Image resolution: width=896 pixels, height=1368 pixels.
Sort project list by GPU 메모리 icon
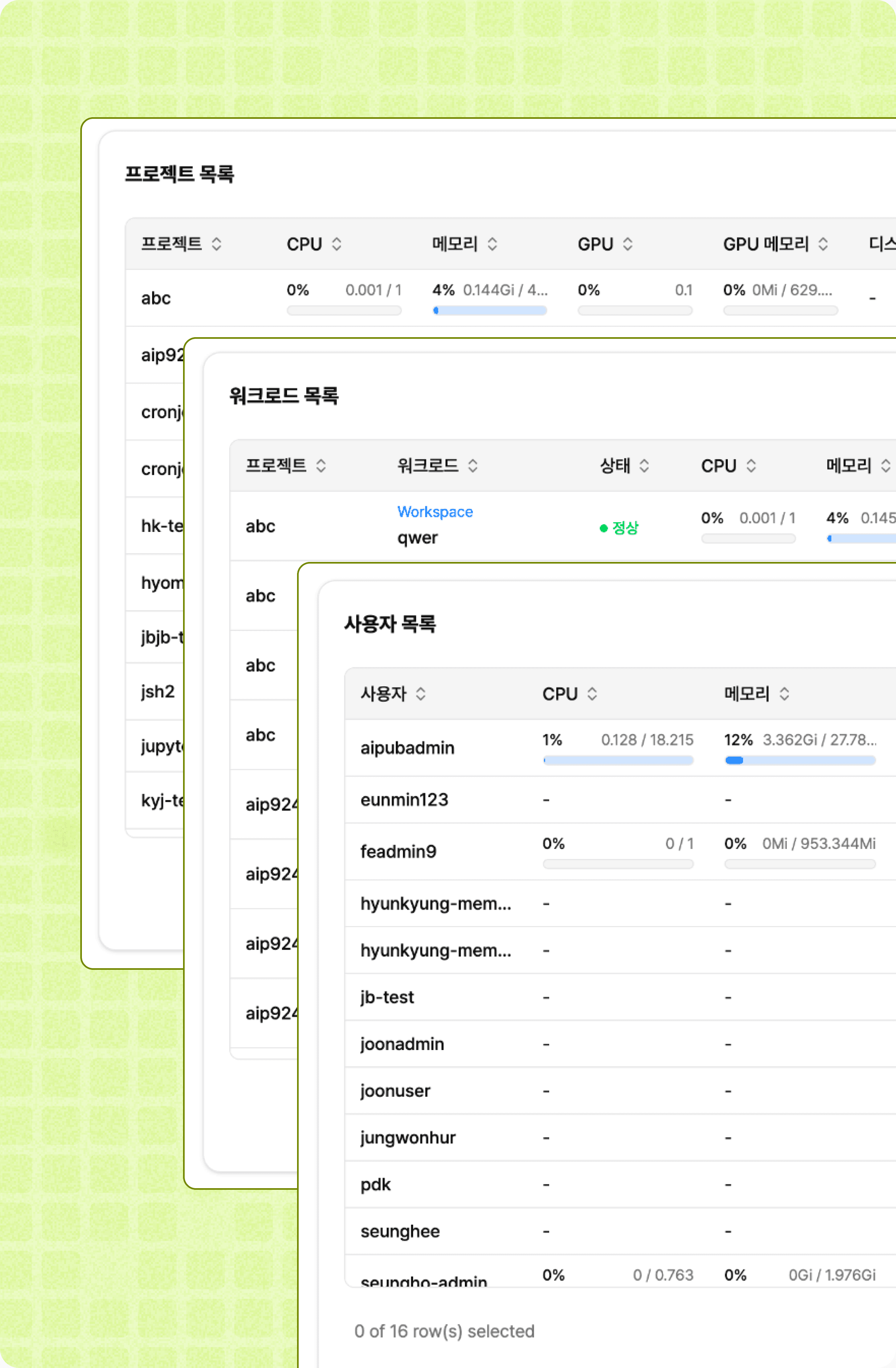823,244
